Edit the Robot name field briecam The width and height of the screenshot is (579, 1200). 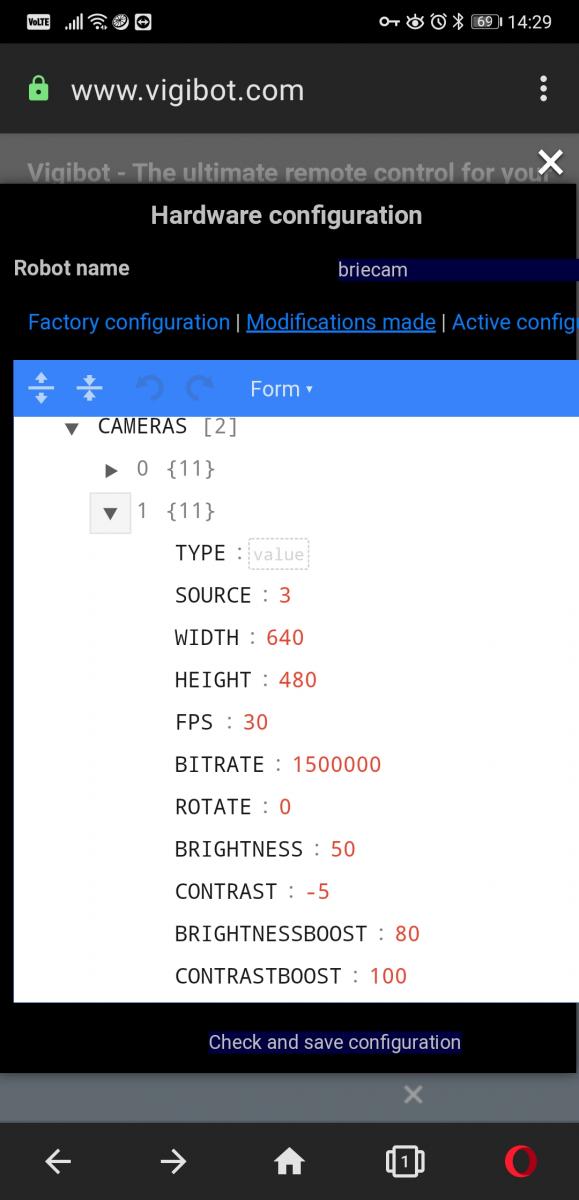[x=458, y=270]
